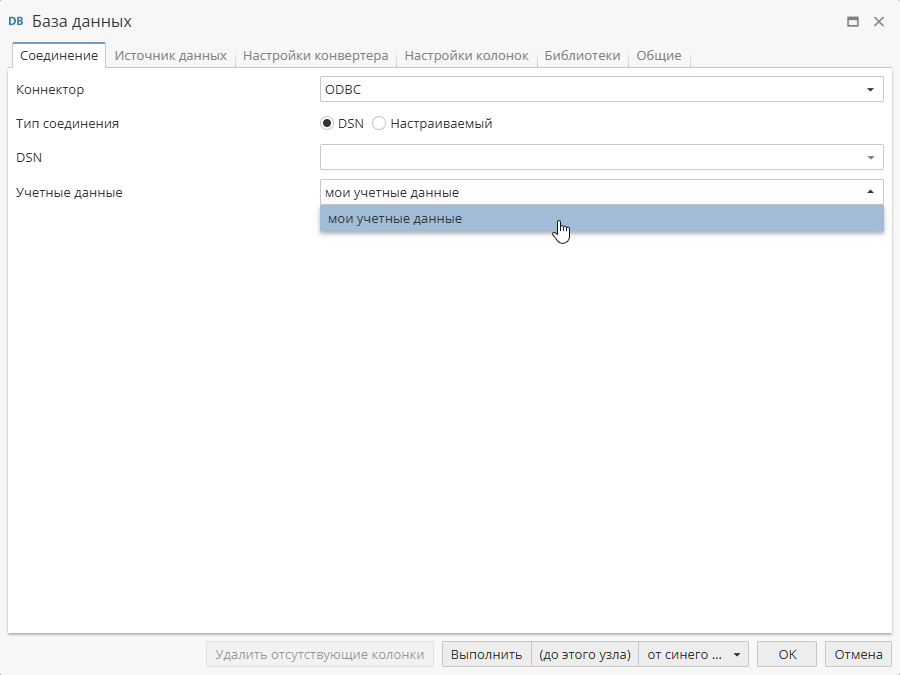Click the restore window icon
900x675 pixels.
(x=853, y=21)
